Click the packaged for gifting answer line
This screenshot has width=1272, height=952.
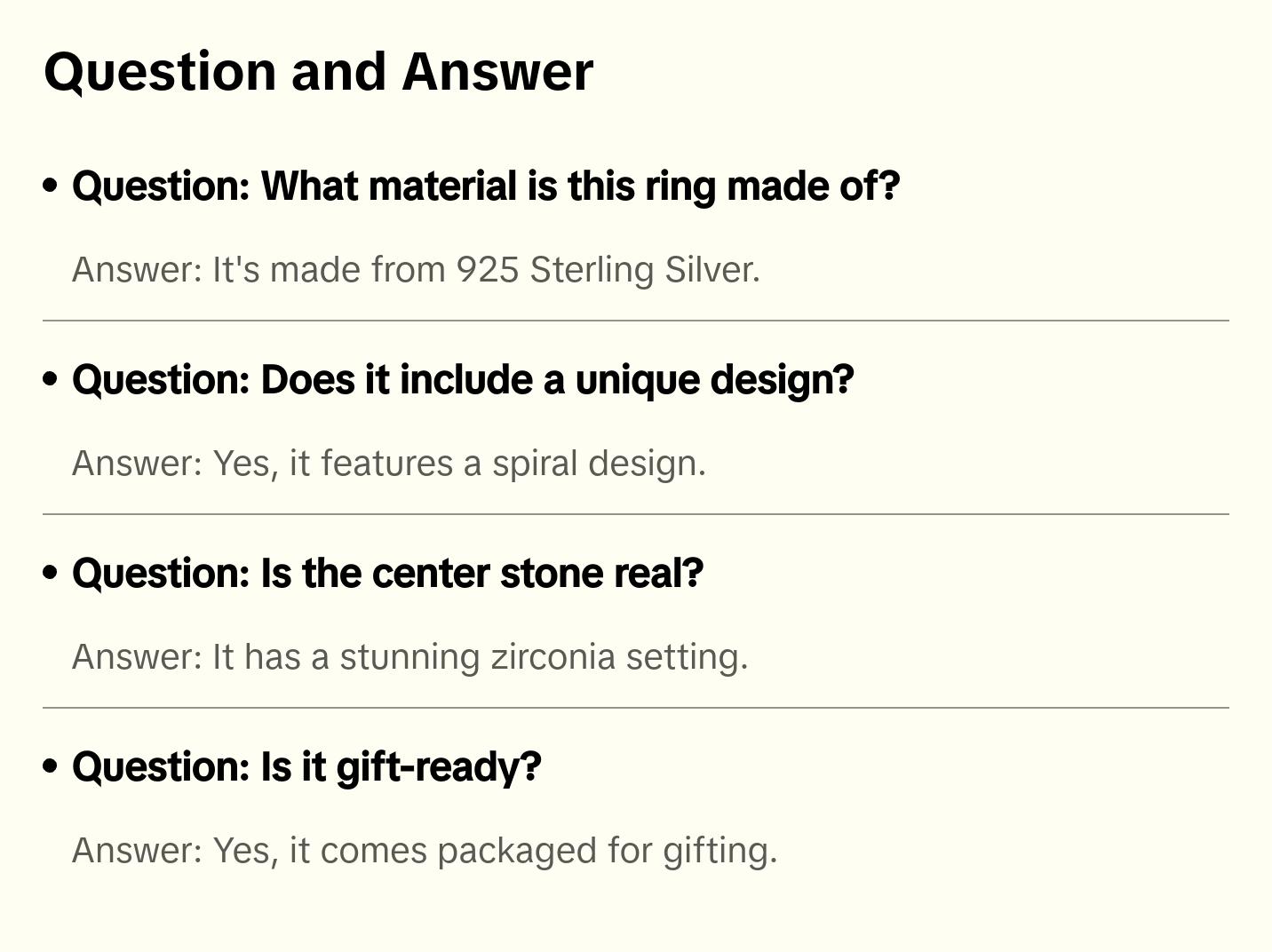[x=424, y=851]
